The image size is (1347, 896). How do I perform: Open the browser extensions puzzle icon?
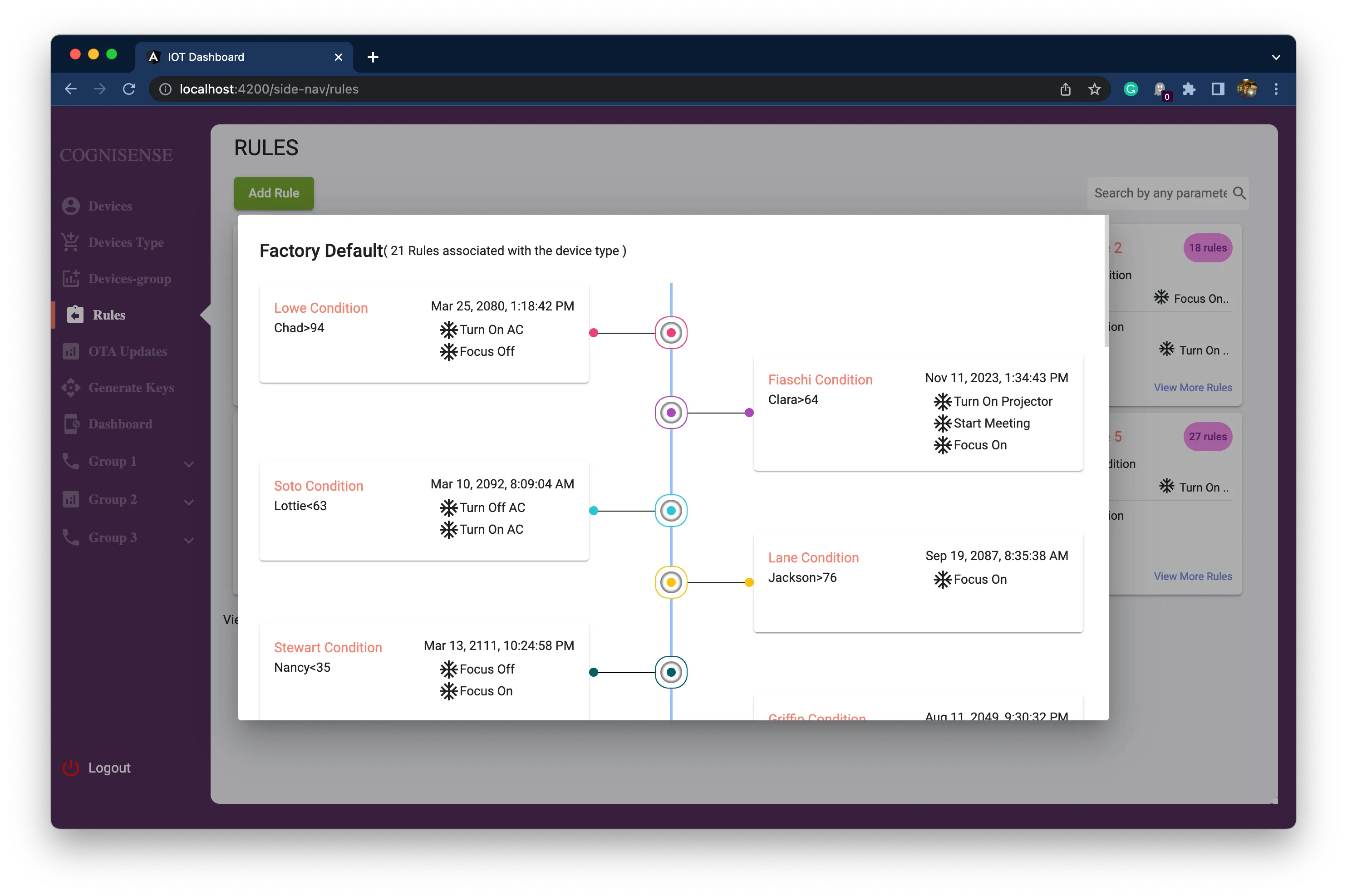point(1189,89)
